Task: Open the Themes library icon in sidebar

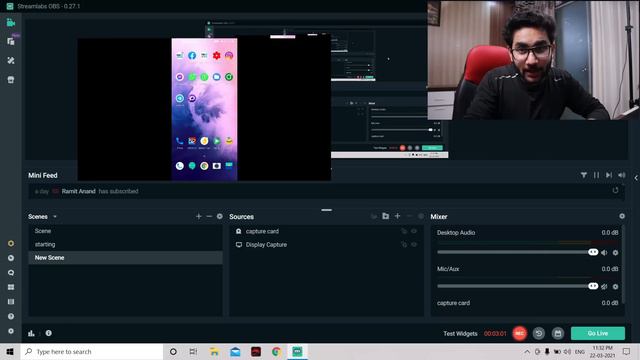Action: click(11, 41)
